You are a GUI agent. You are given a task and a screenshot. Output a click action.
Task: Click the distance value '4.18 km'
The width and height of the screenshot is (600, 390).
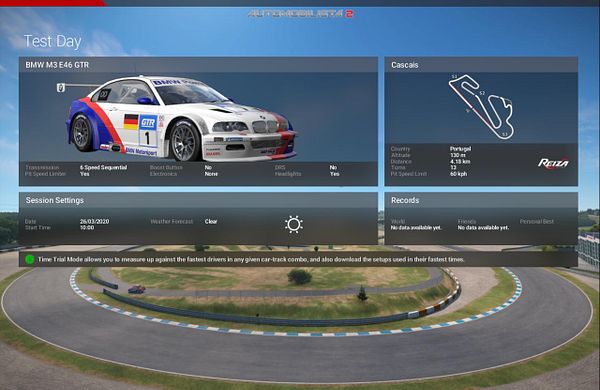click(x=460, y=161)
